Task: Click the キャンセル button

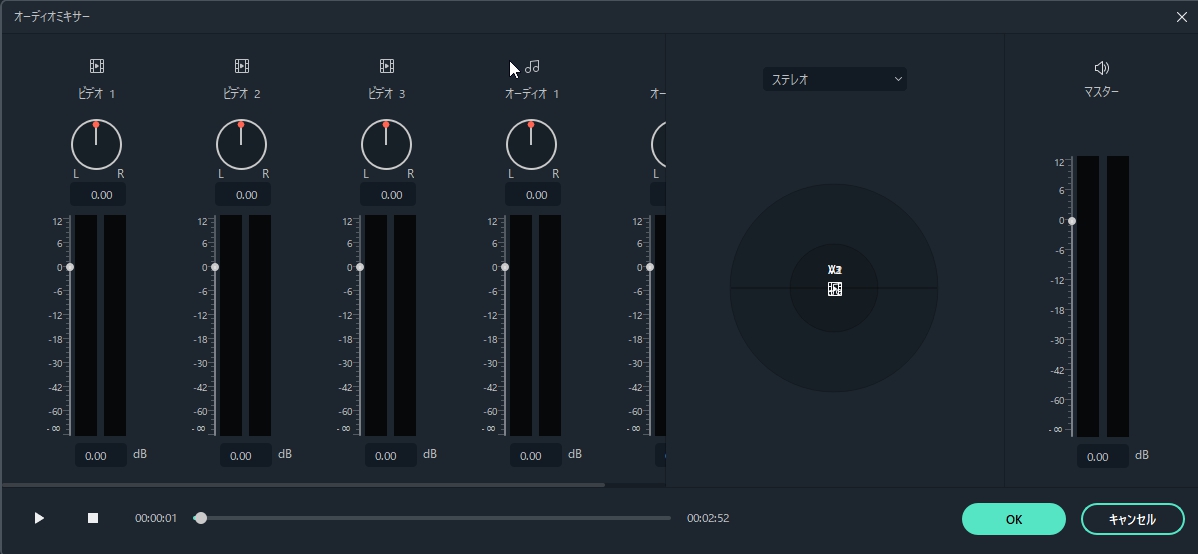Action: point(1132,519)
